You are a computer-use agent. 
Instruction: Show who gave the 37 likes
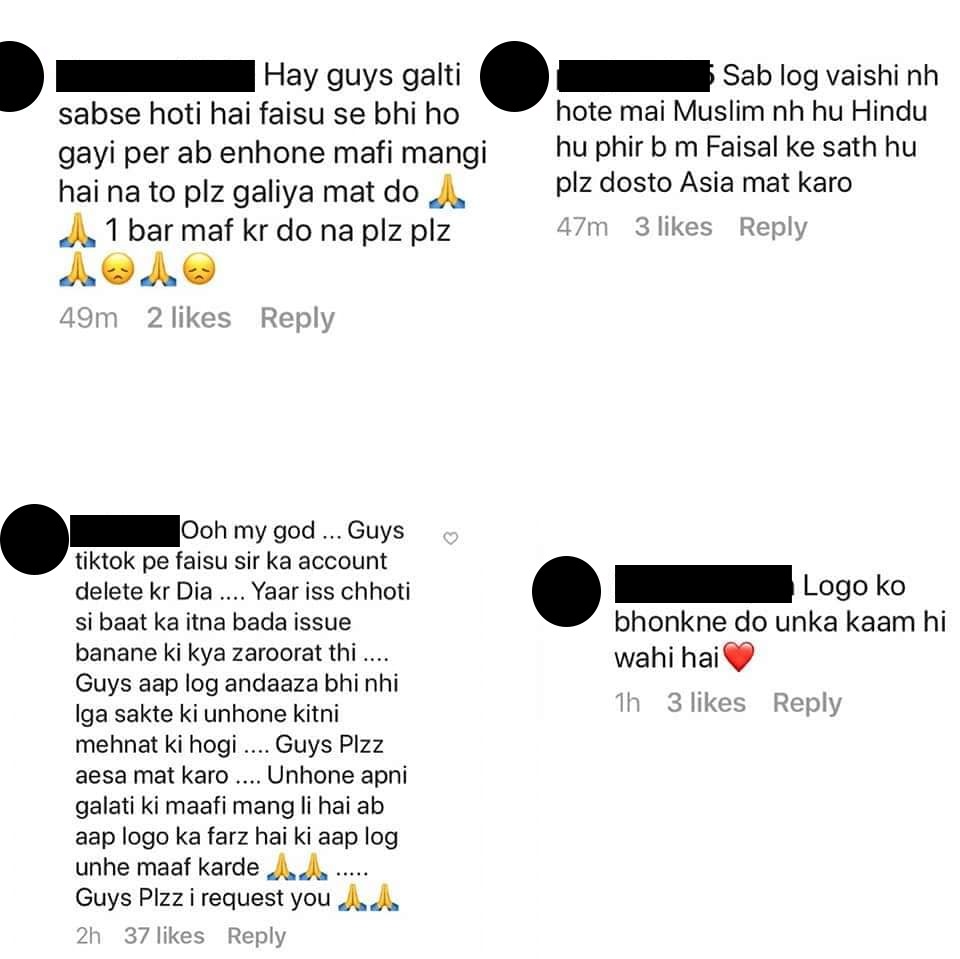tap(164, 935)
